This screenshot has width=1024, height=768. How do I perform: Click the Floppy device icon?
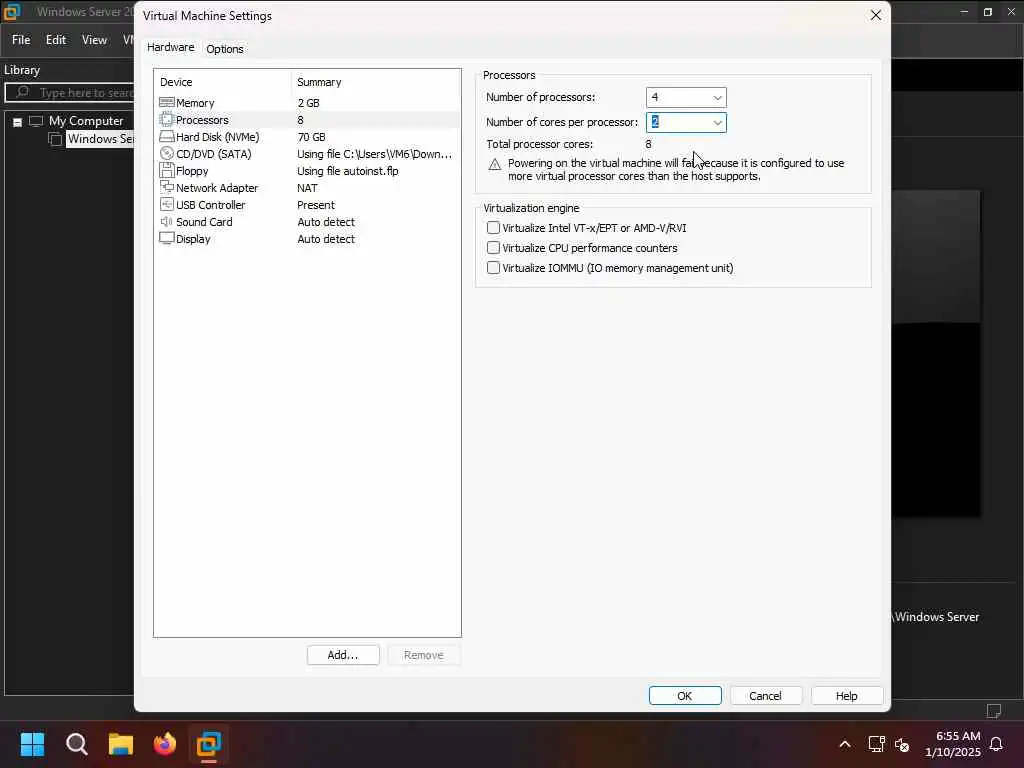167,170
